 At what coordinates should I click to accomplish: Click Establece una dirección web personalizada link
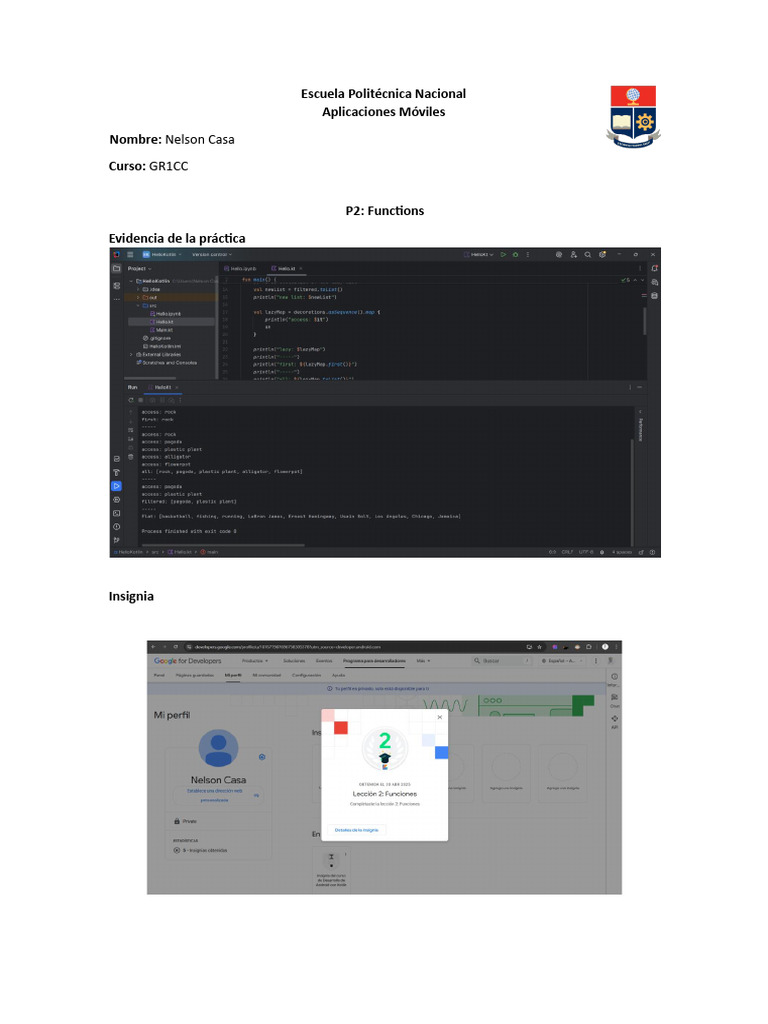215,795
